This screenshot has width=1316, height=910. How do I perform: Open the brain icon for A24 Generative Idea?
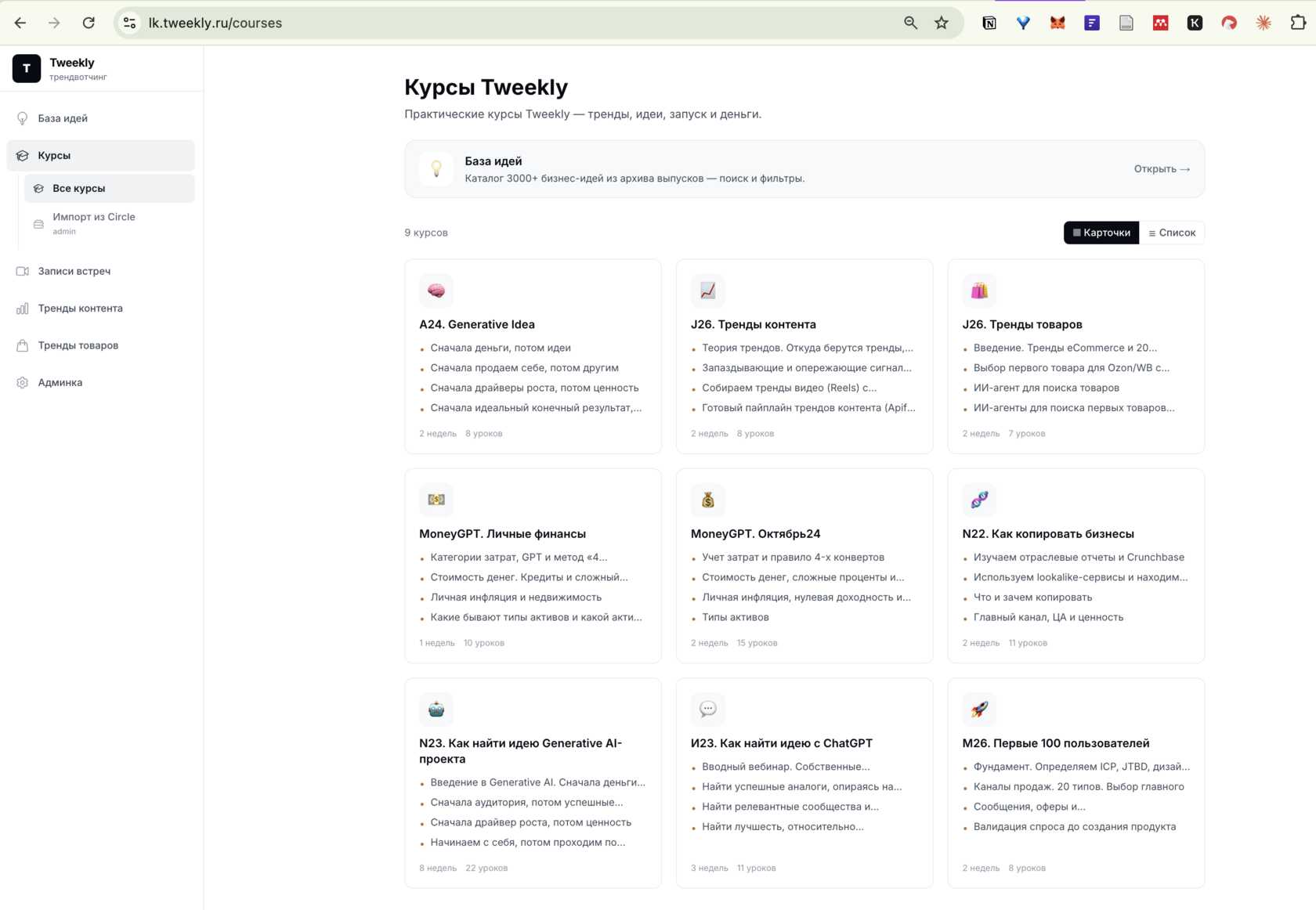pos(436,291)
